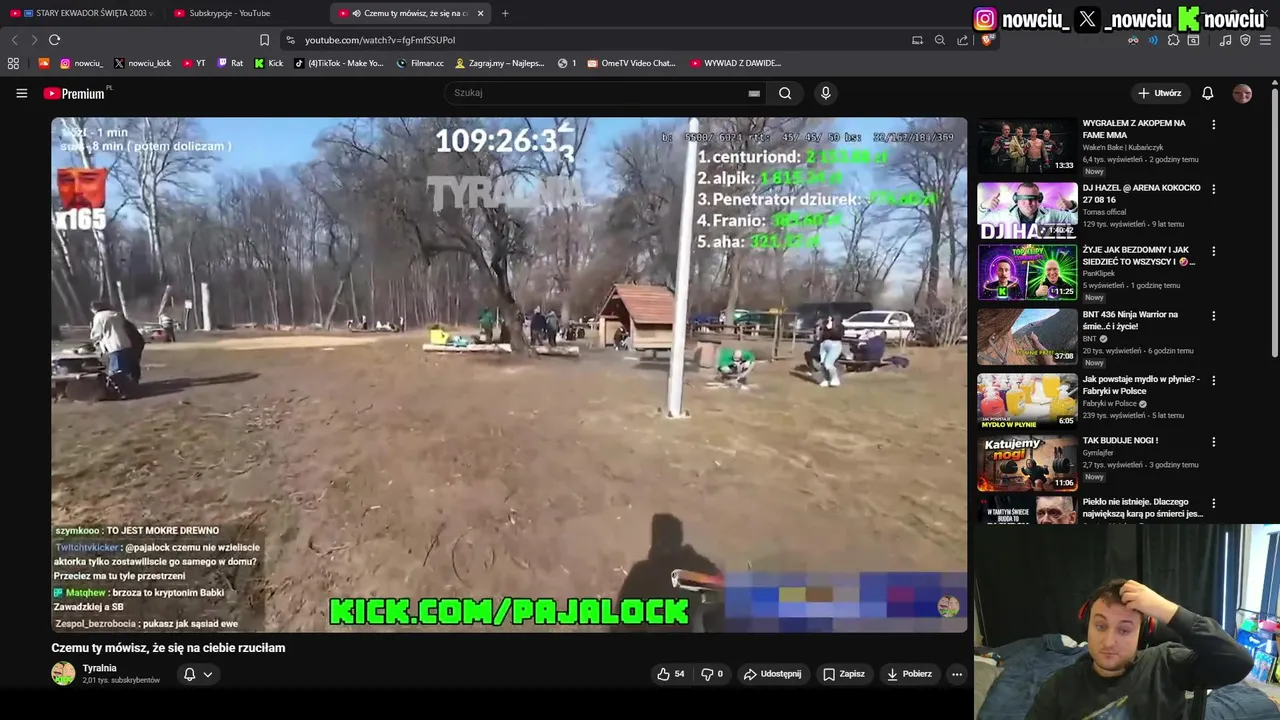Switch to Subskrypcje - YouTube tab
Viewport: 1280px width, 720px height.
click(245, 13)
